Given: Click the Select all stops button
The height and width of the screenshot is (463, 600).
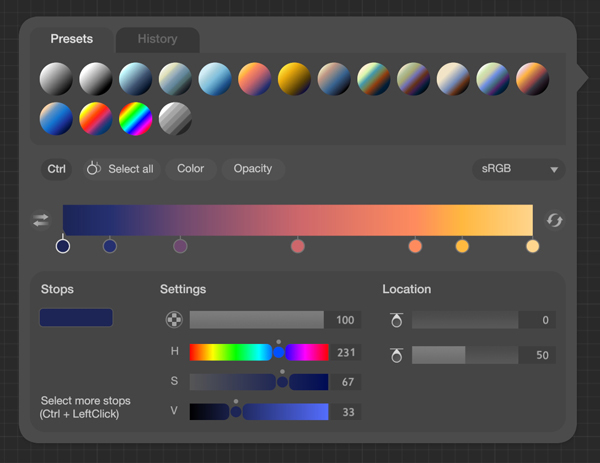Looking at the screenshot, I should 121,169.
